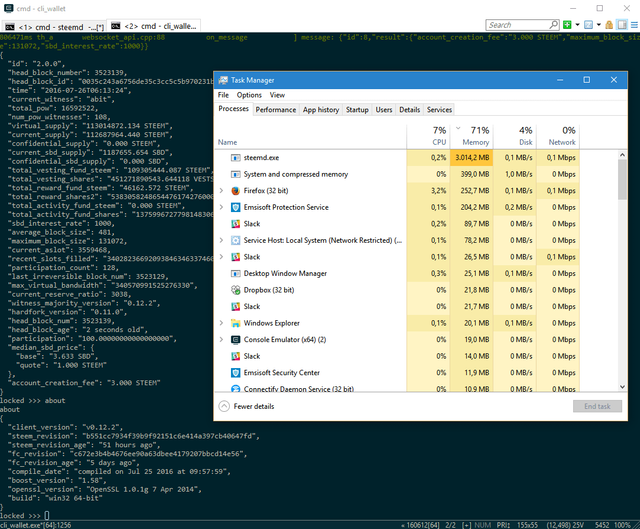640x529 pixels.
Task: Select steemd.exe memory value 3.014,2 MB
Action: (x=471, y=158)
